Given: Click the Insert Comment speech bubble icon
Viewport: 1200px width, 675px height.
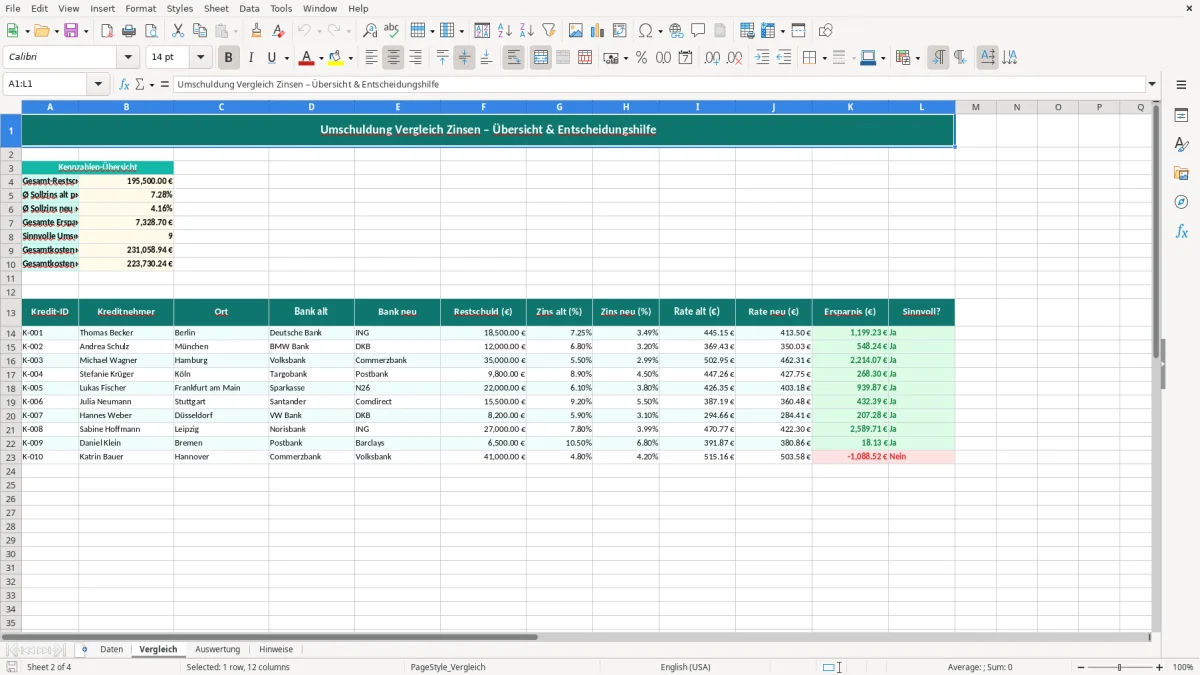Looking at the screenshot, I should pyautogui.click(x=698, y=31).
